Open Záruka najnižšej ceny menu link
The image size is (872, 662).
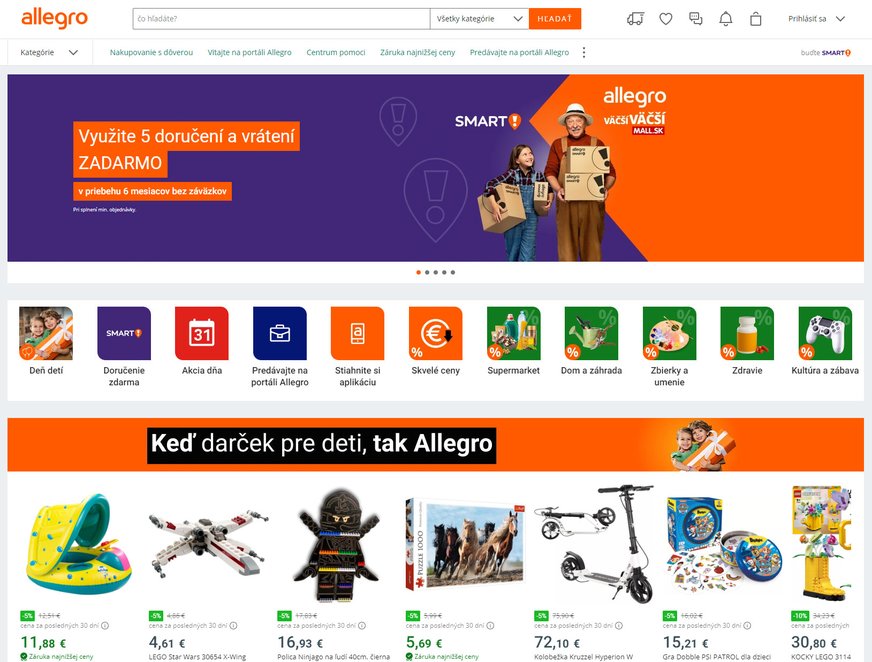(x=418, y=52)
